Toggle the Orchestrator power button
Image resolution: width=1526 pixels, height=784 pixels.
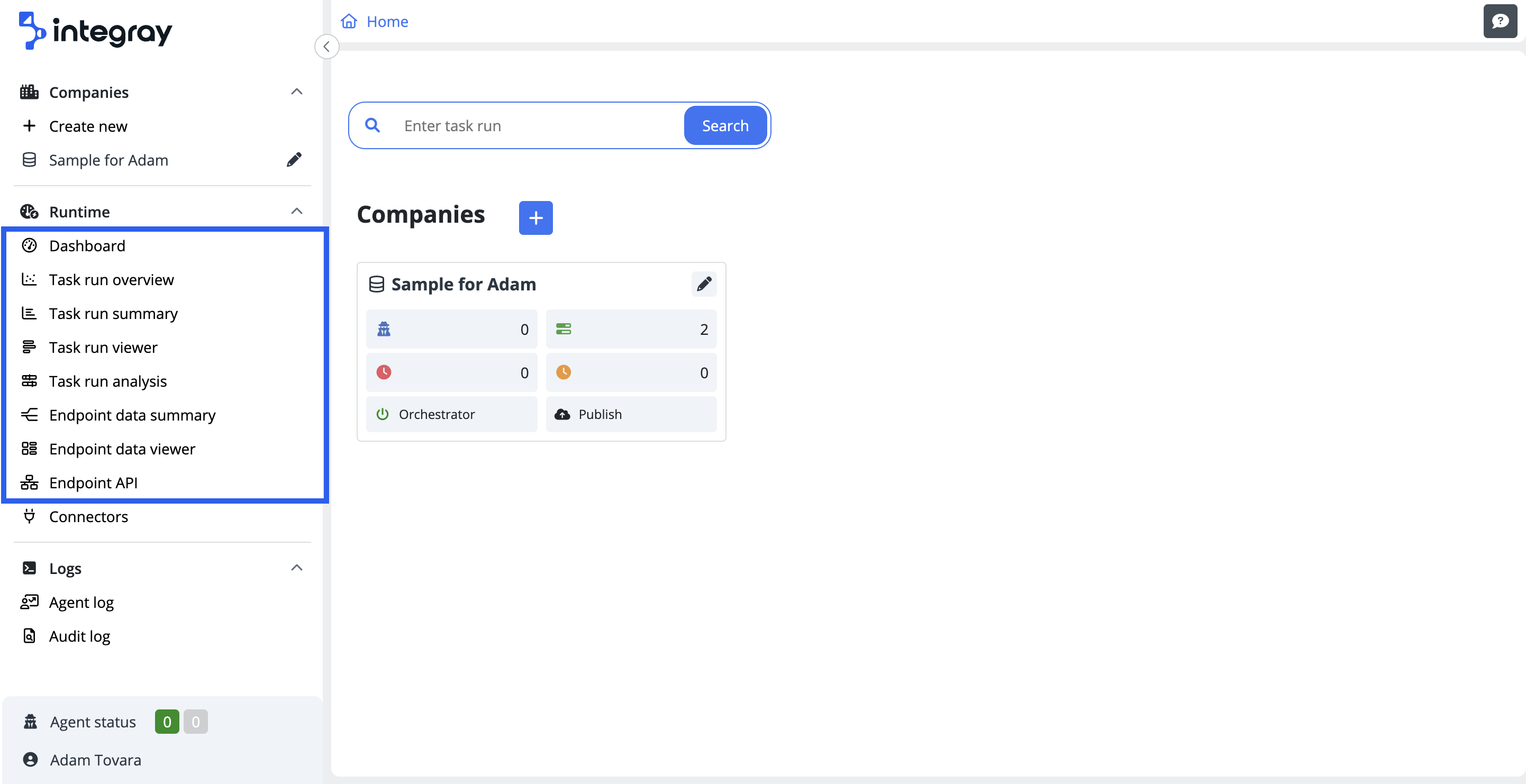[x=383, y=415]
